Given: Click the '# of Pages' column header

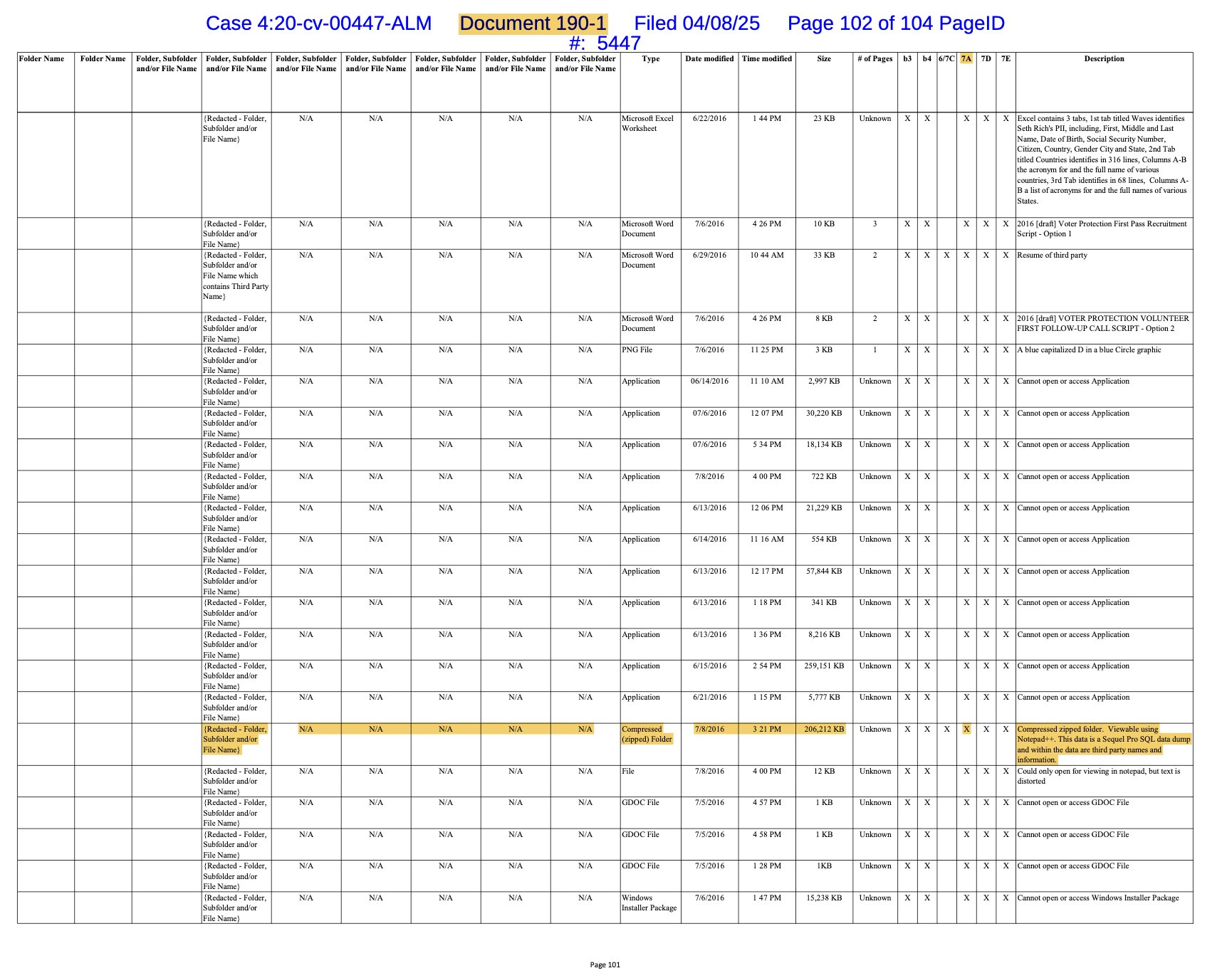Looking at the screenshot, I should point(875,59).
